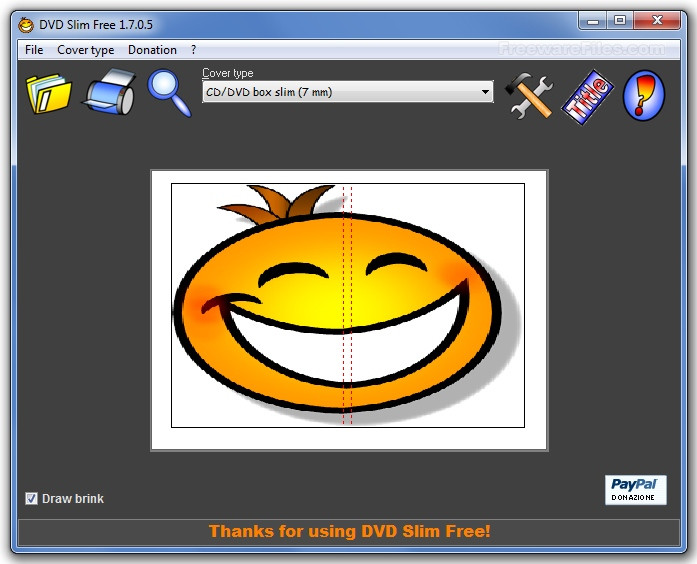The image size is (697, 564).
Task: Click the PayPal Donazione button
Action: [636, 490]
